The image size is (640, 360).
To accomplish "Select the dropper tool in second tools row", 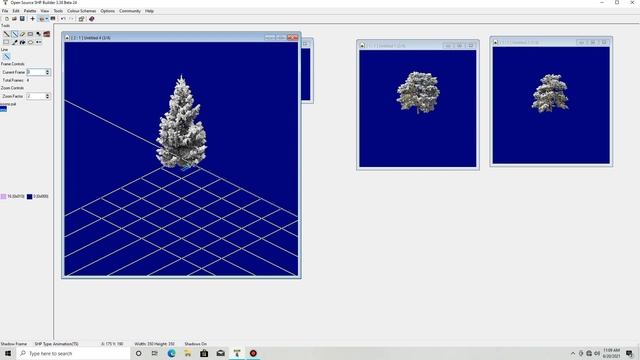I will coord(15,42).
